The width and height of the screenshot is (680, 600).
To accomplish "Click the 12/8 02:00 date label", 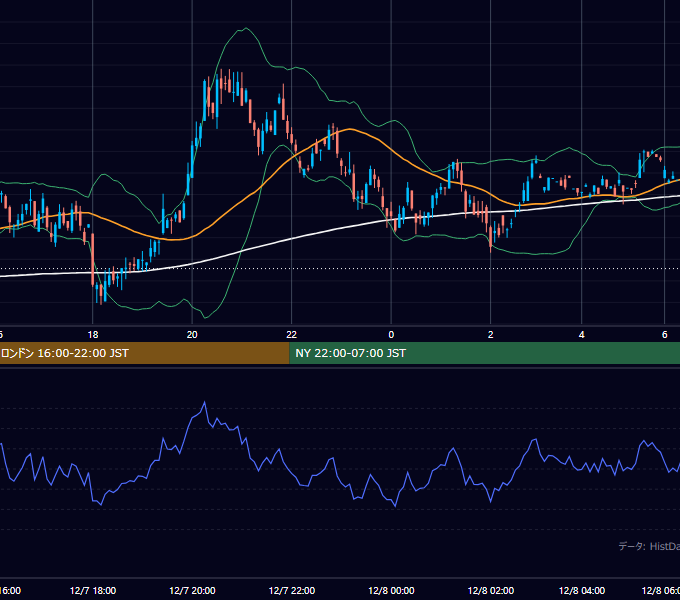I will (490, 591).
